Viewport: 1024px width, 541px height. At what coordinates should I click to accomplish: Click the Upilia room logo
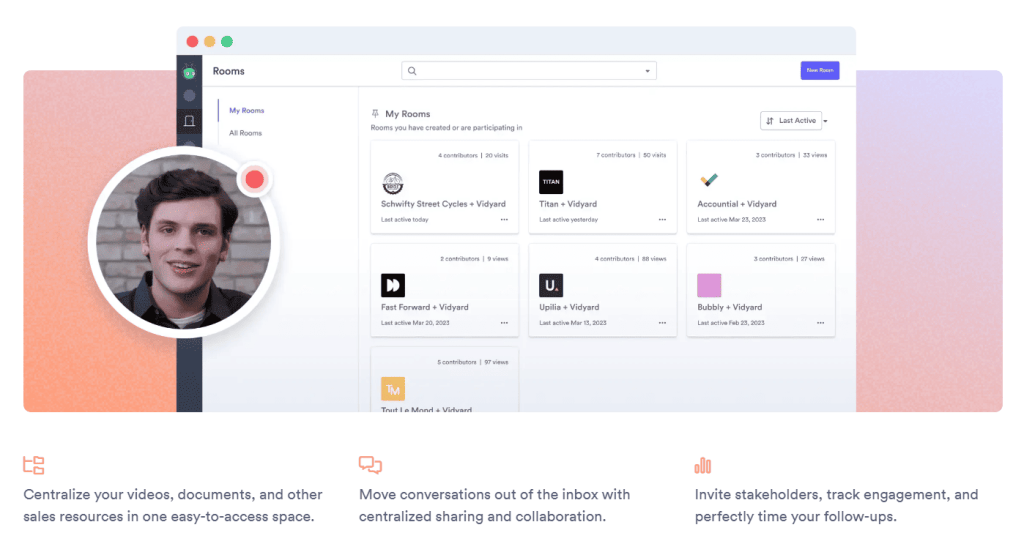[x=551, y=285]
